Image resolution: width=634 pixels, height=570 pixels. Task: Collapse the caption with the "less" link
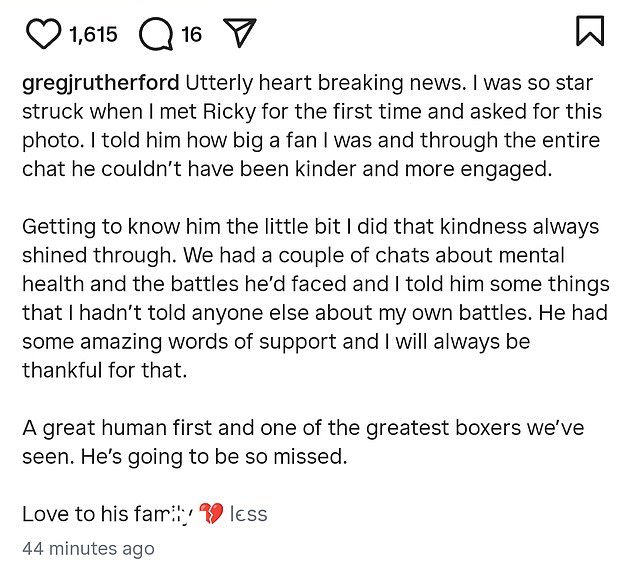(x=248, y=514)
